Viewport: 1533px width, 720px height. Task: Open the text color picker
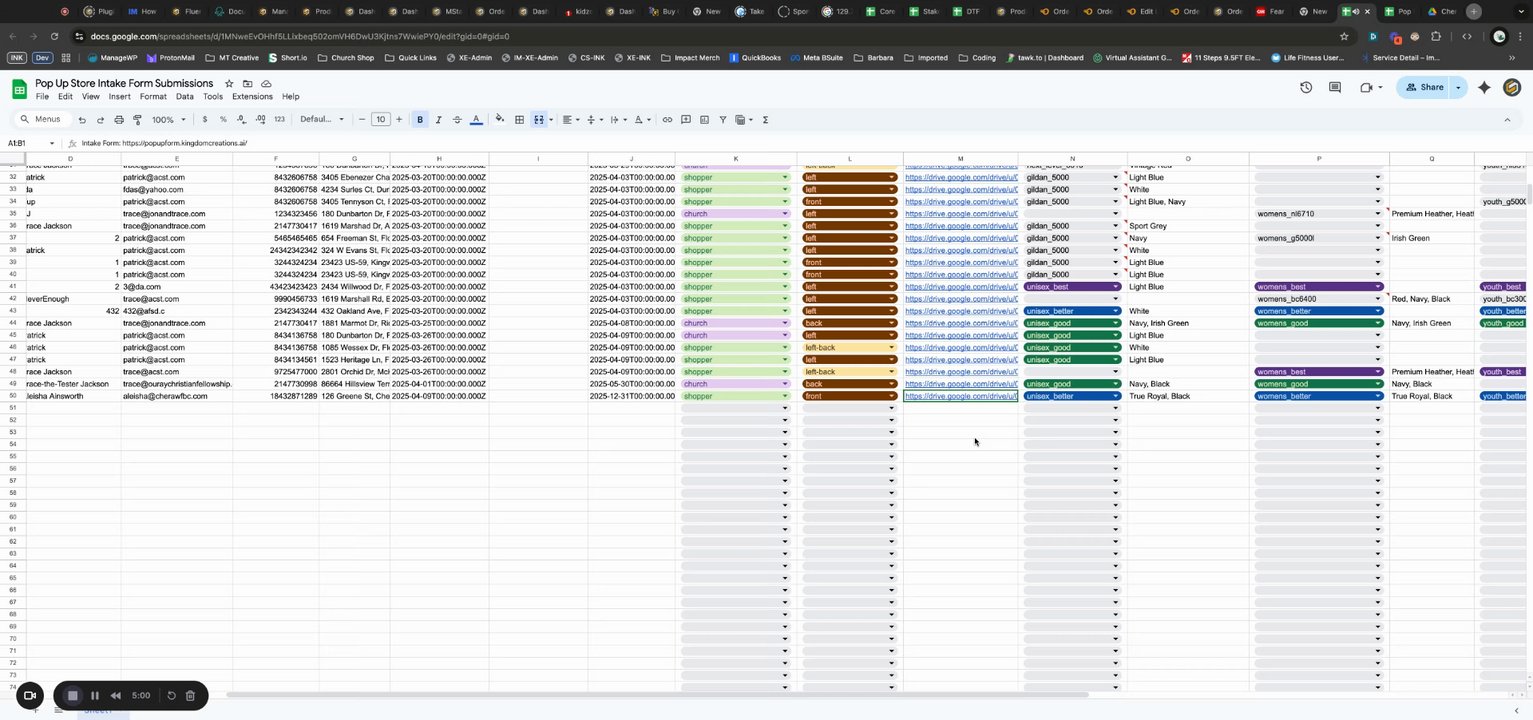(x=476, y=120)
